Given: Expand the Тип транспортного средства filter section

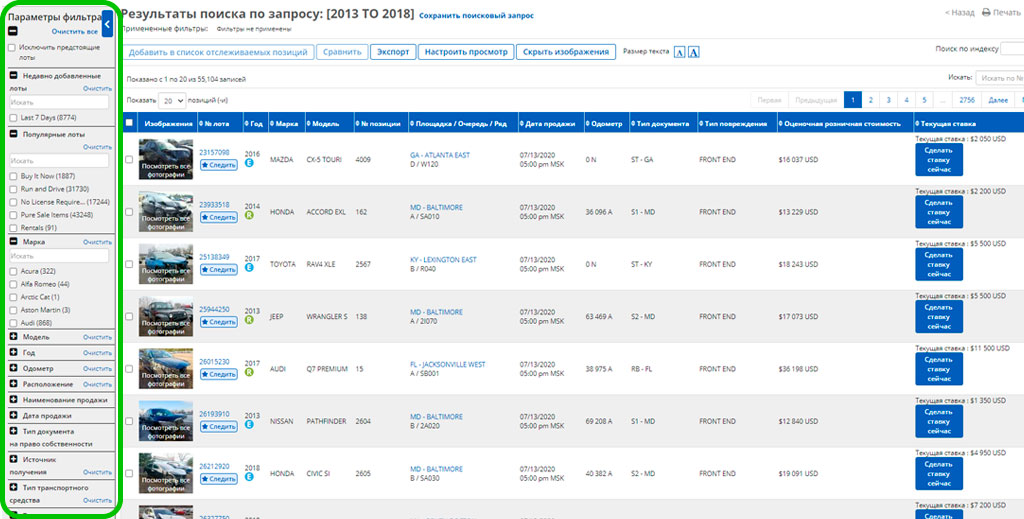Looking at the screenshot, I should click(14, 488).
